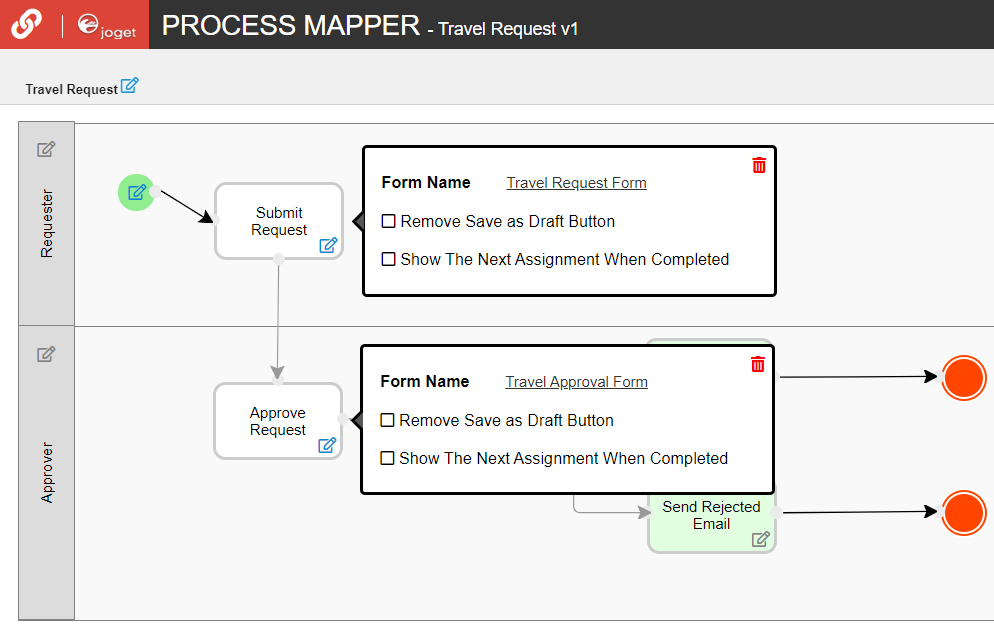Click the edit icon beside Travel Request title

click(x=129, y=86)
